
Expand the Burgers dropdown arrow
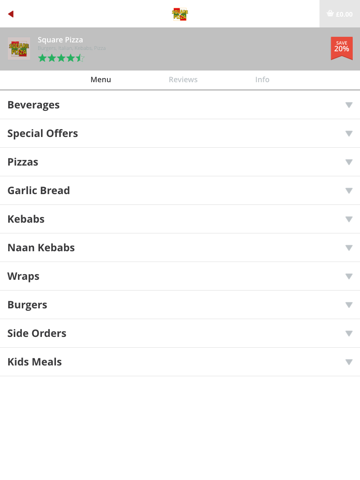coord(349,305)
